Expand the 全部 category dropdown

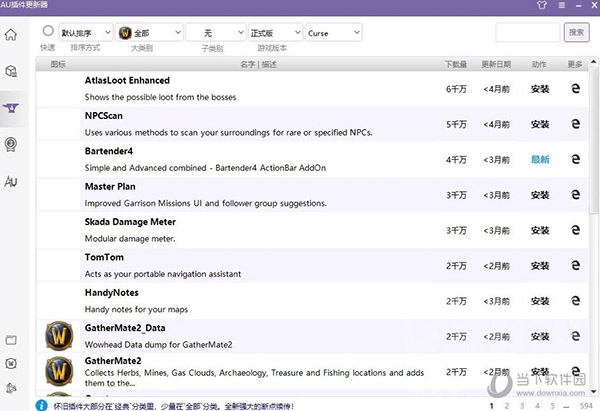click(149, 33)
